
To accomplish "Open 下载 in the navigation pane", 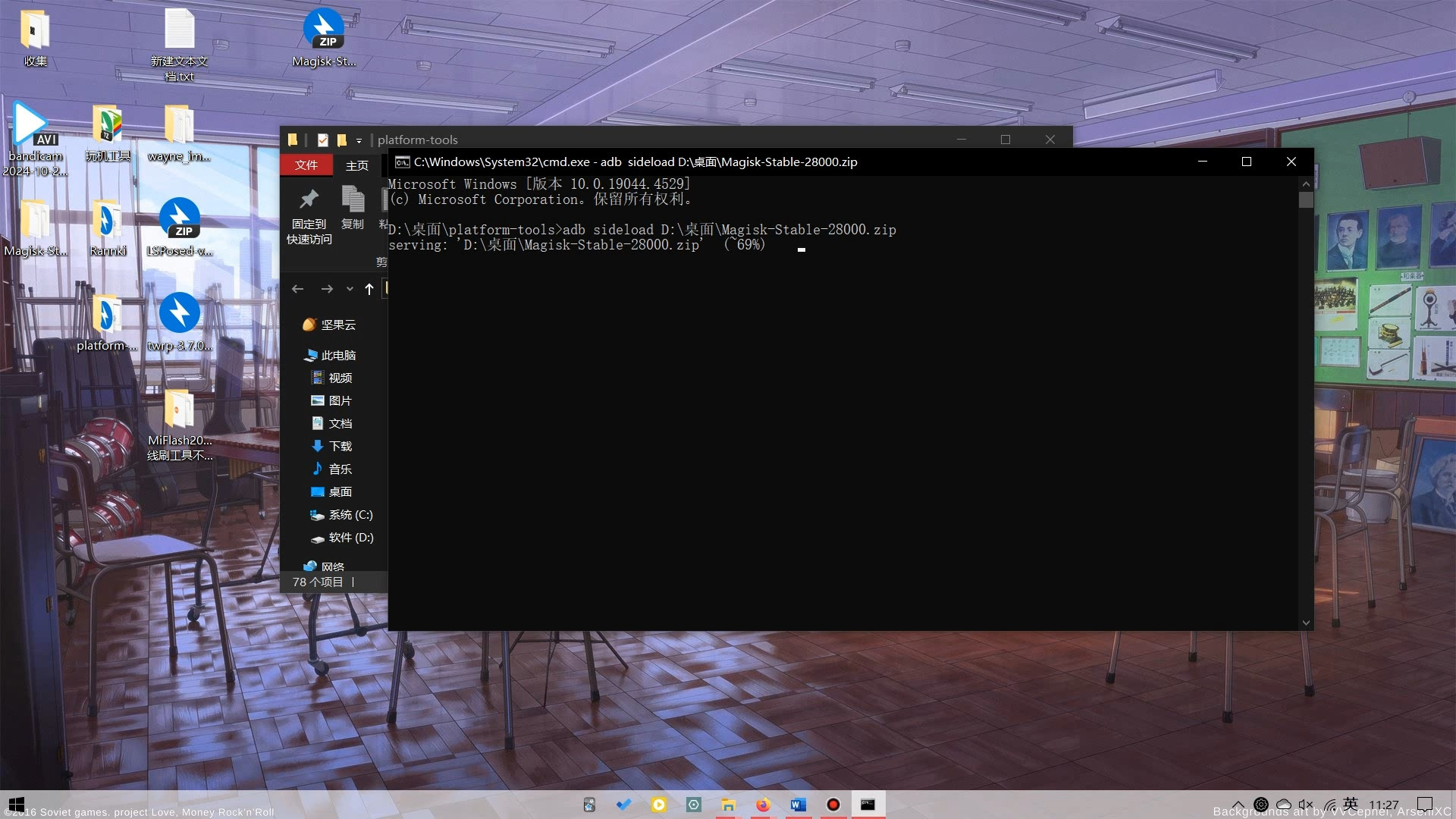I will click(x=332, y=446).
